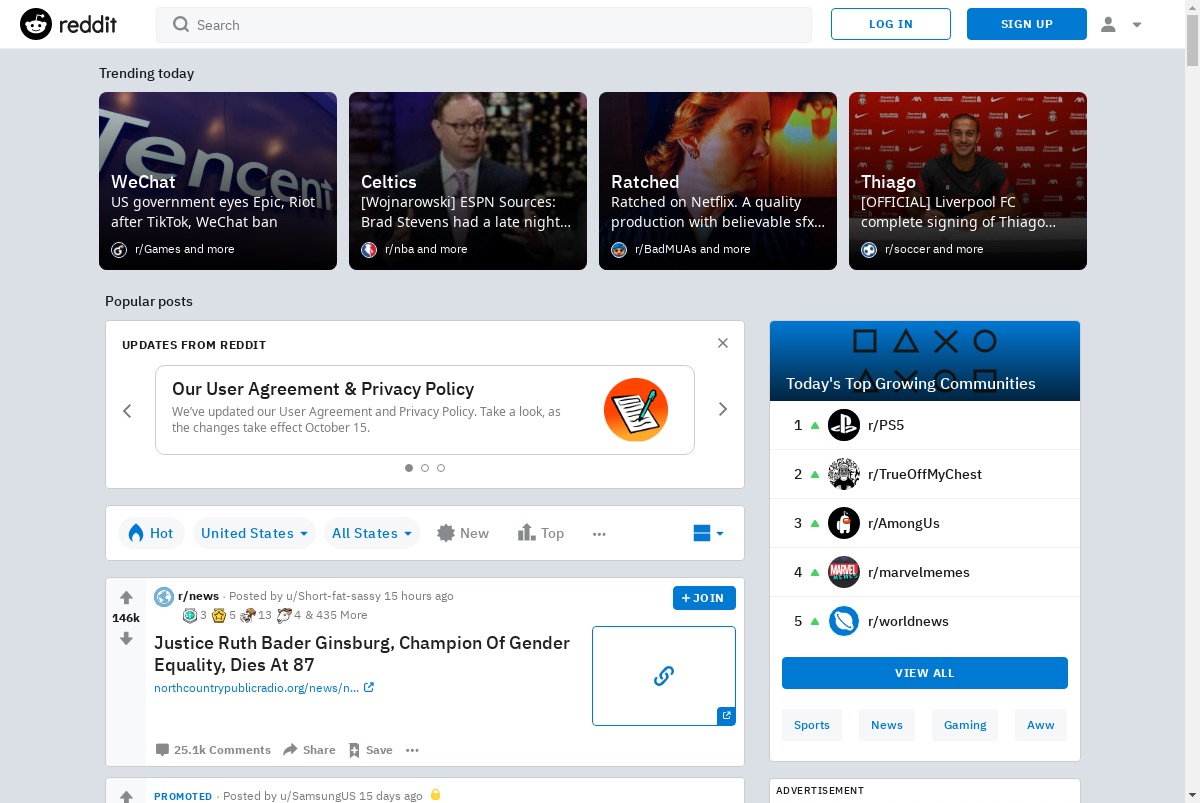Click the r/news subreddit avatar icon
1200x803 pixels.
click(x=164, y=597)
